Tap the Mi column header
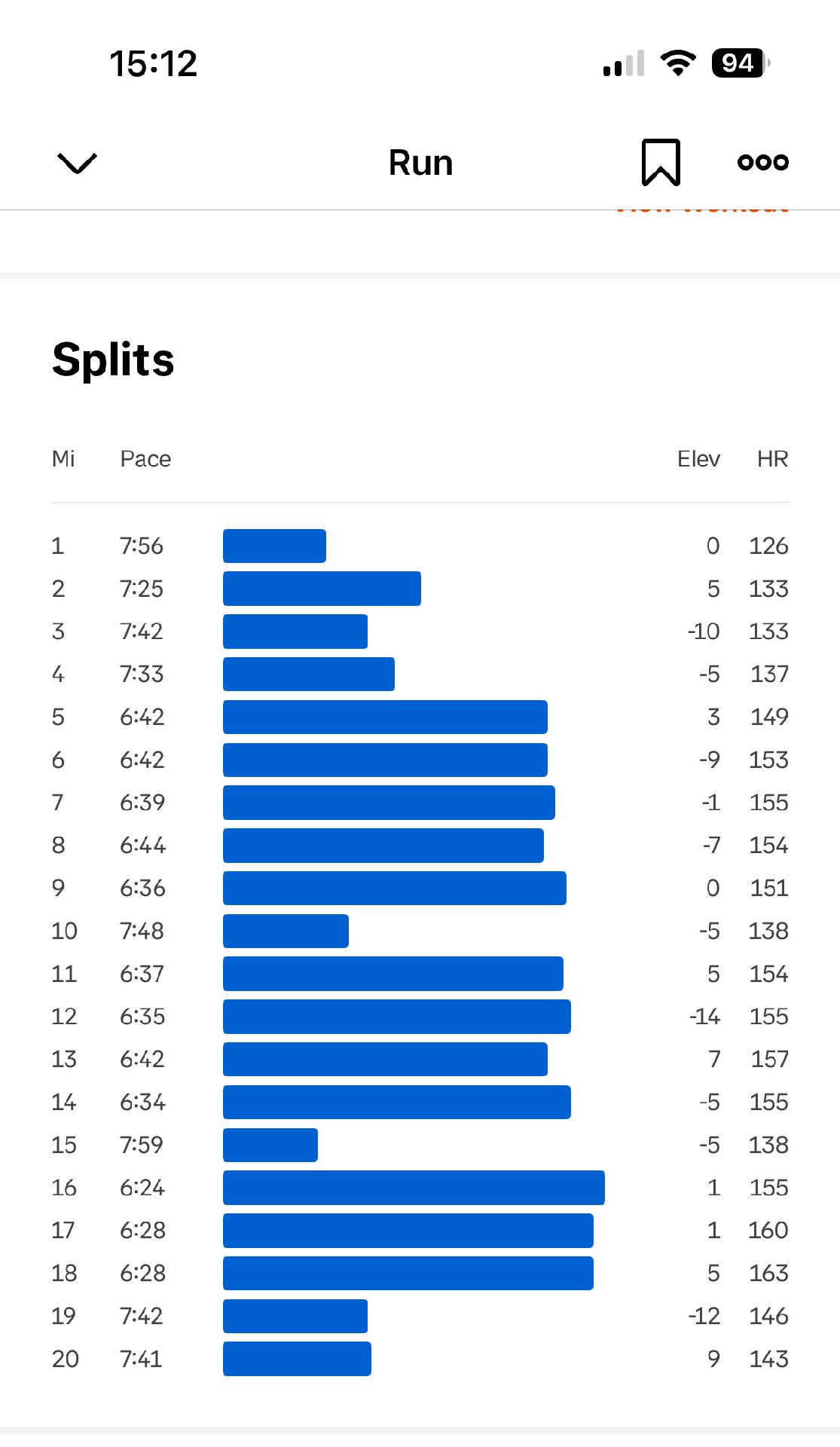This screenshot has height=1447, width=840. coord(63,459)
